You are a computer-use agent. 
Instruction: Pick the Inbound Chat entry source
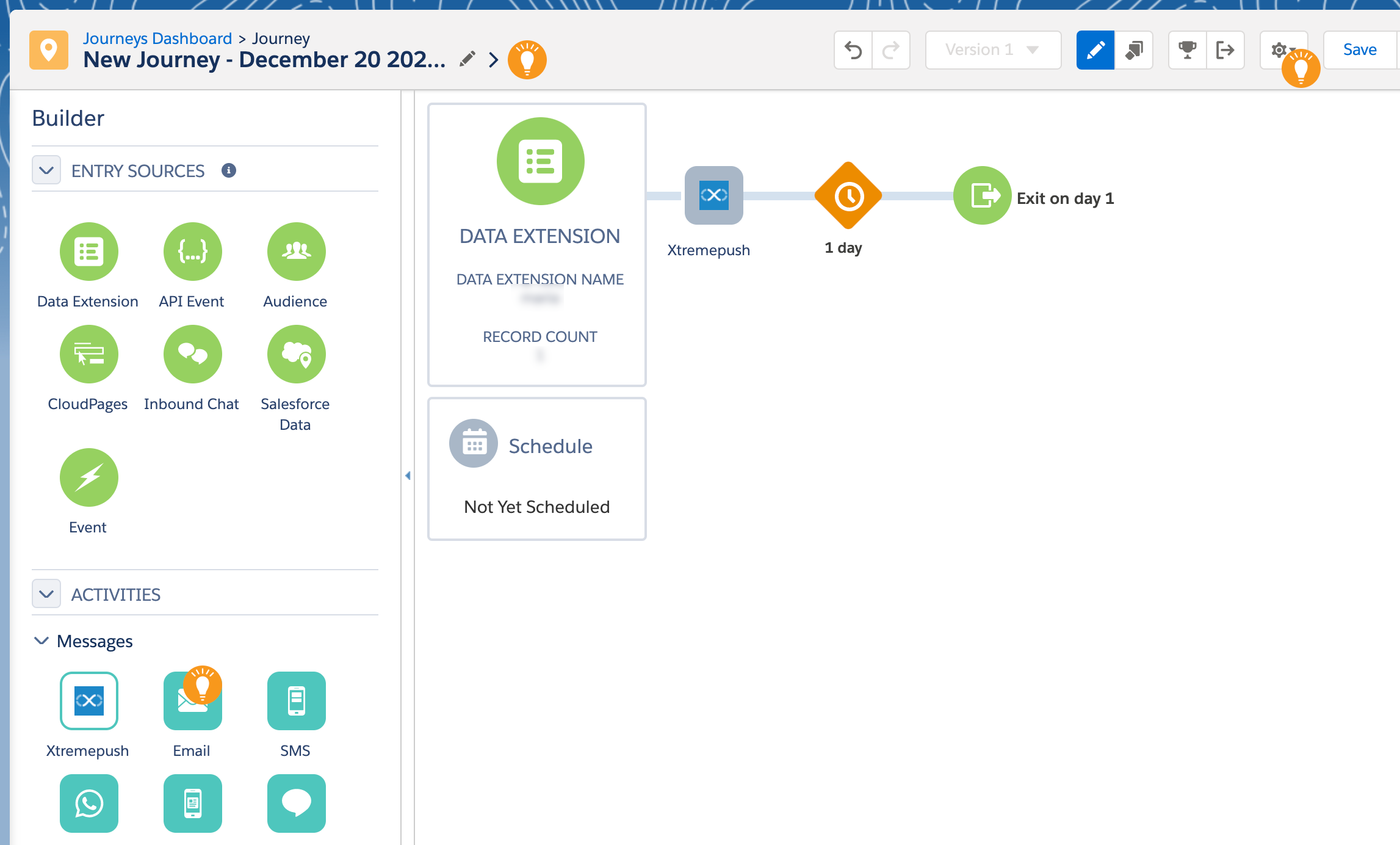(192, 354)
